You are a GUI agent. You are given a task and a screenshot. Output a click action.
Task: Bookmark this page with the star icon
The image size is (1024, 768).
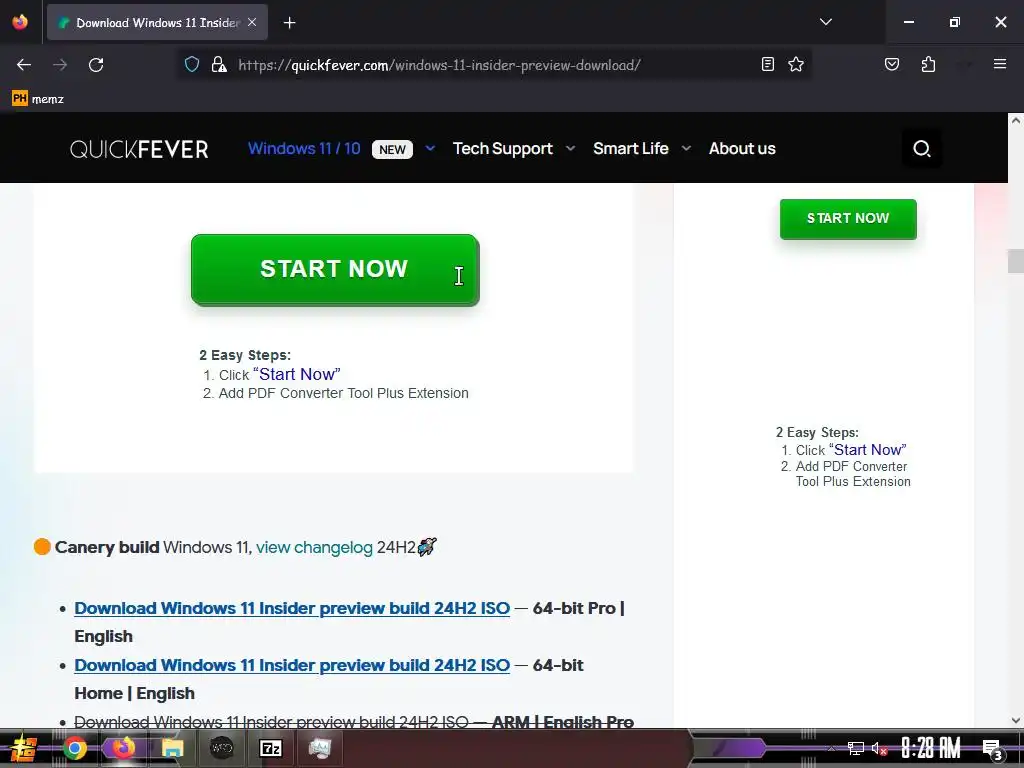click(x=795, y=64)
